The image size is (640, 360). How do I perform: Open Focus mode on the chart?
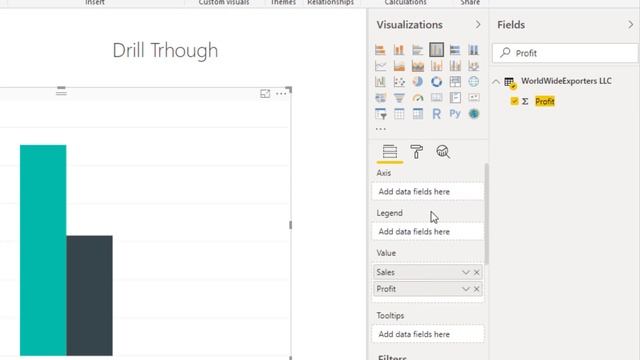[x=265, y=94]
